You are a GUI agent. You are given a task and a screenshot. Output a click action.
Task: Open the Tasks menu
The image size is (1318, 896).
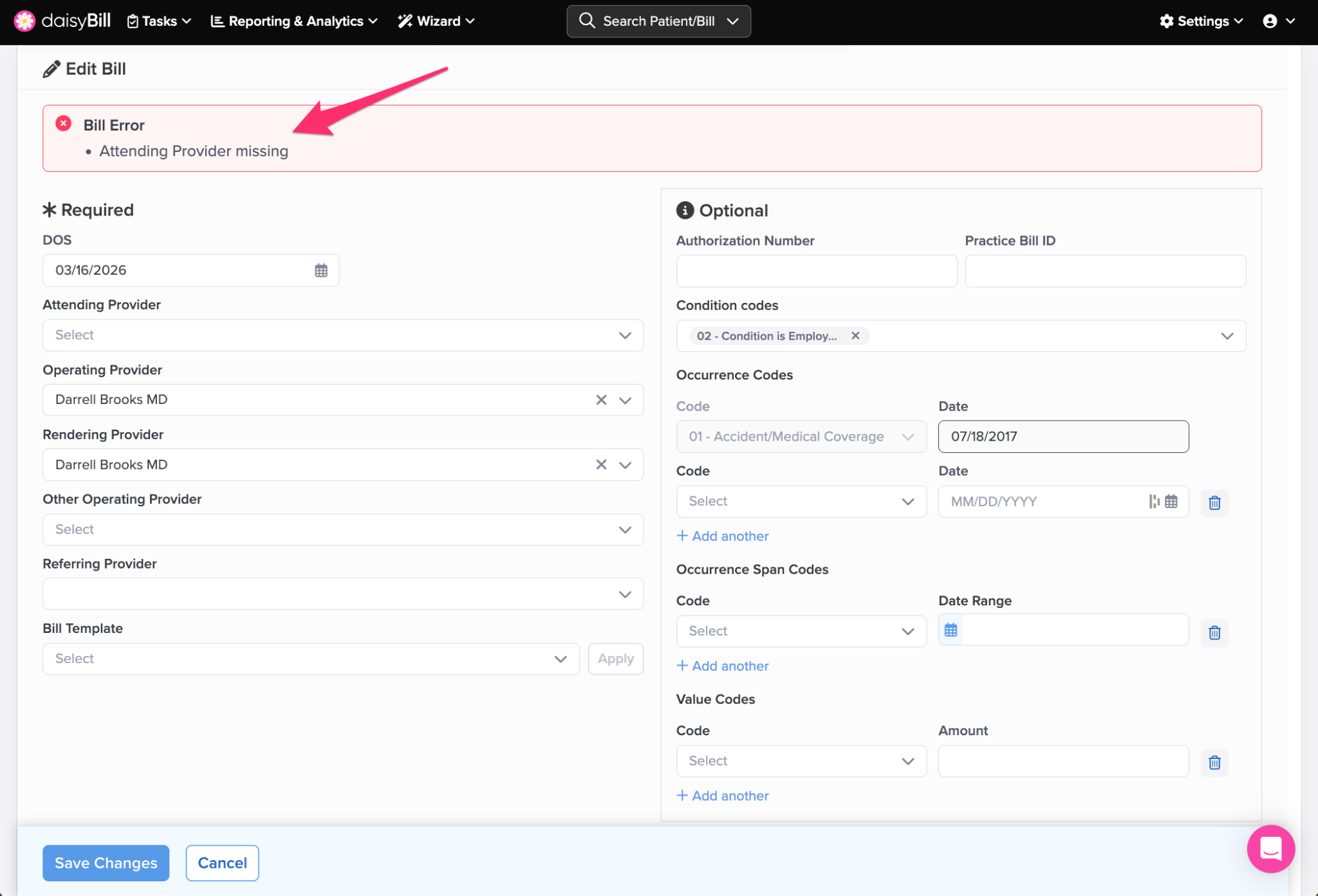click(x=159, y=21)
